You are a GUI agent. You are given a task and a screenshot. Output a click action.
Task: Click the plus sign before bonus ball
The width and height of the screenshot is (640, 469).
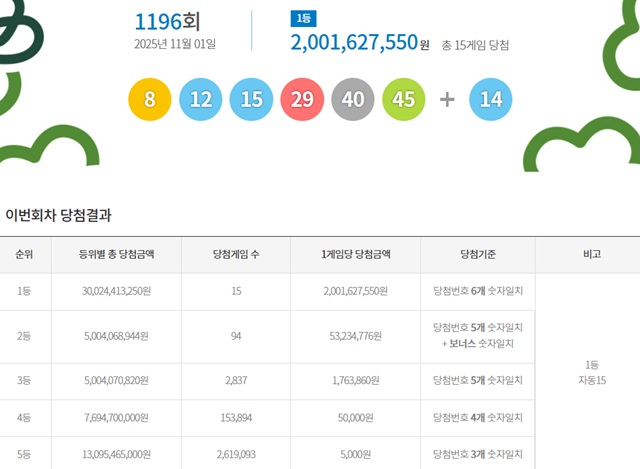[448, 100]
